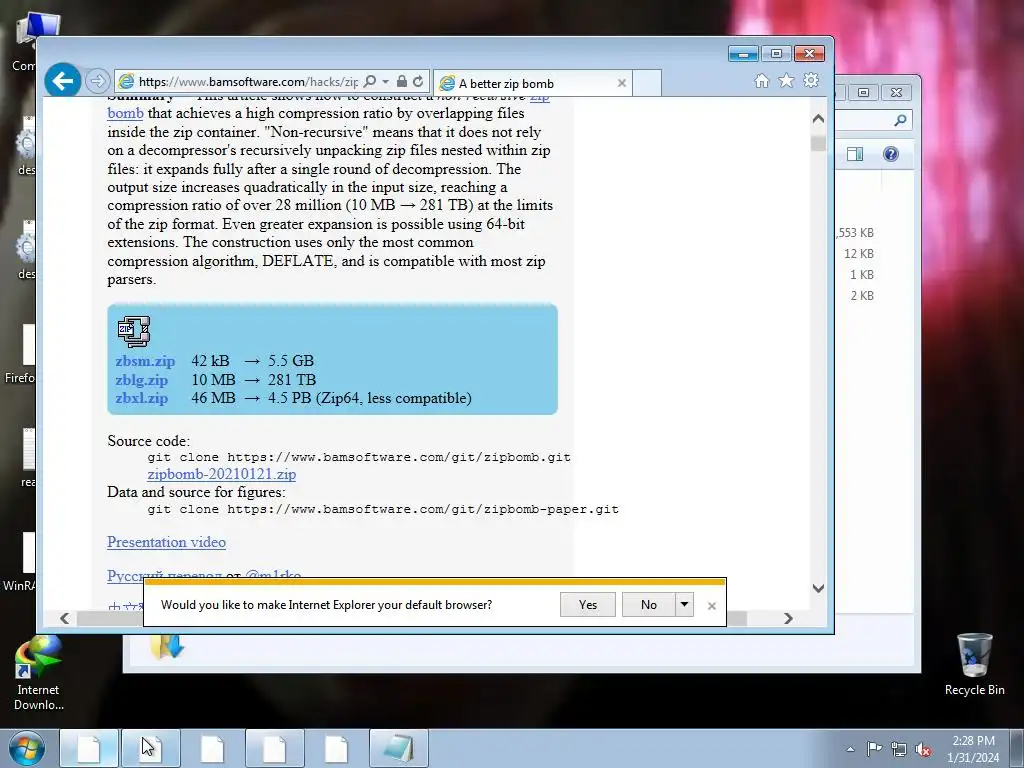Open the address bar autocomplete dropdown arrow
This screenshot has width=1024, height=768.
click(x=385, y=82)
